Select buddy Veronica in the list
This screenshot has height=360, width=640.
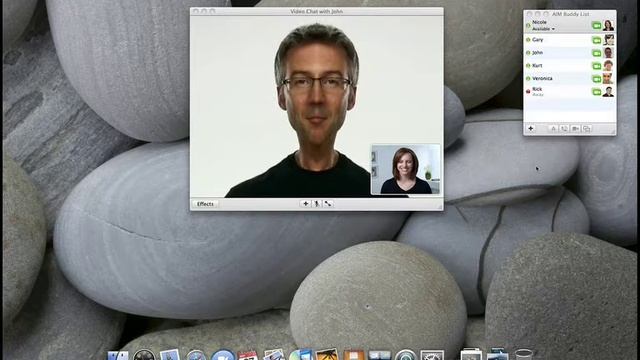coord(569,78)
